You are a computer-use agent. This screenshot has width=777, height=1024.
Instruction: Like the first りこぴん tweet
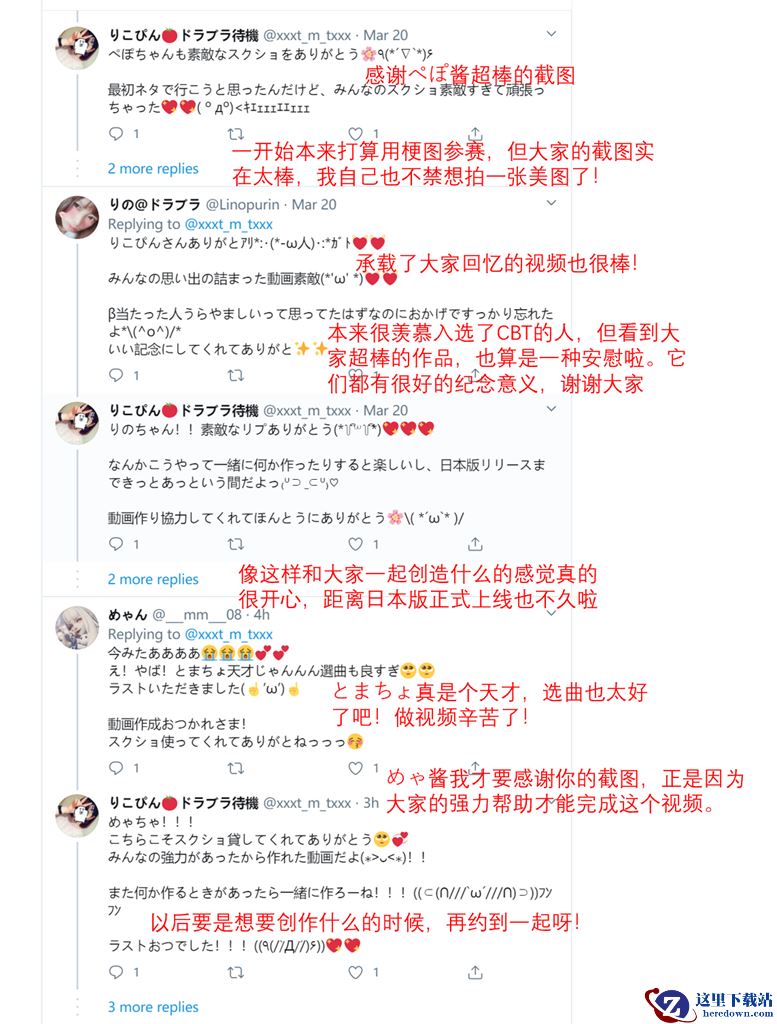(x=355, y=134)
